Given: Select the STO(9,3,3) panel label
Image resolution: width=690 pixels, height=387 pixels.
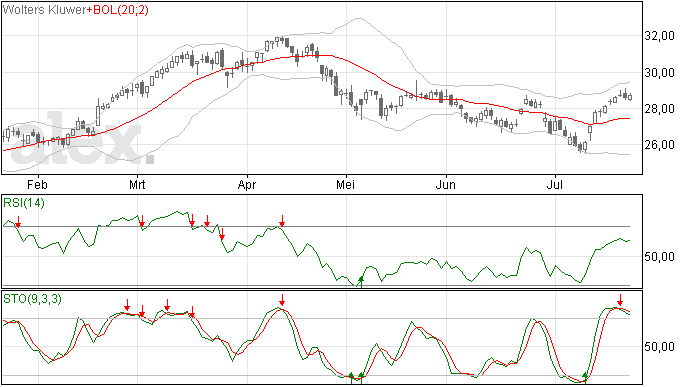Looking at the screenshot, I should 32,299.
